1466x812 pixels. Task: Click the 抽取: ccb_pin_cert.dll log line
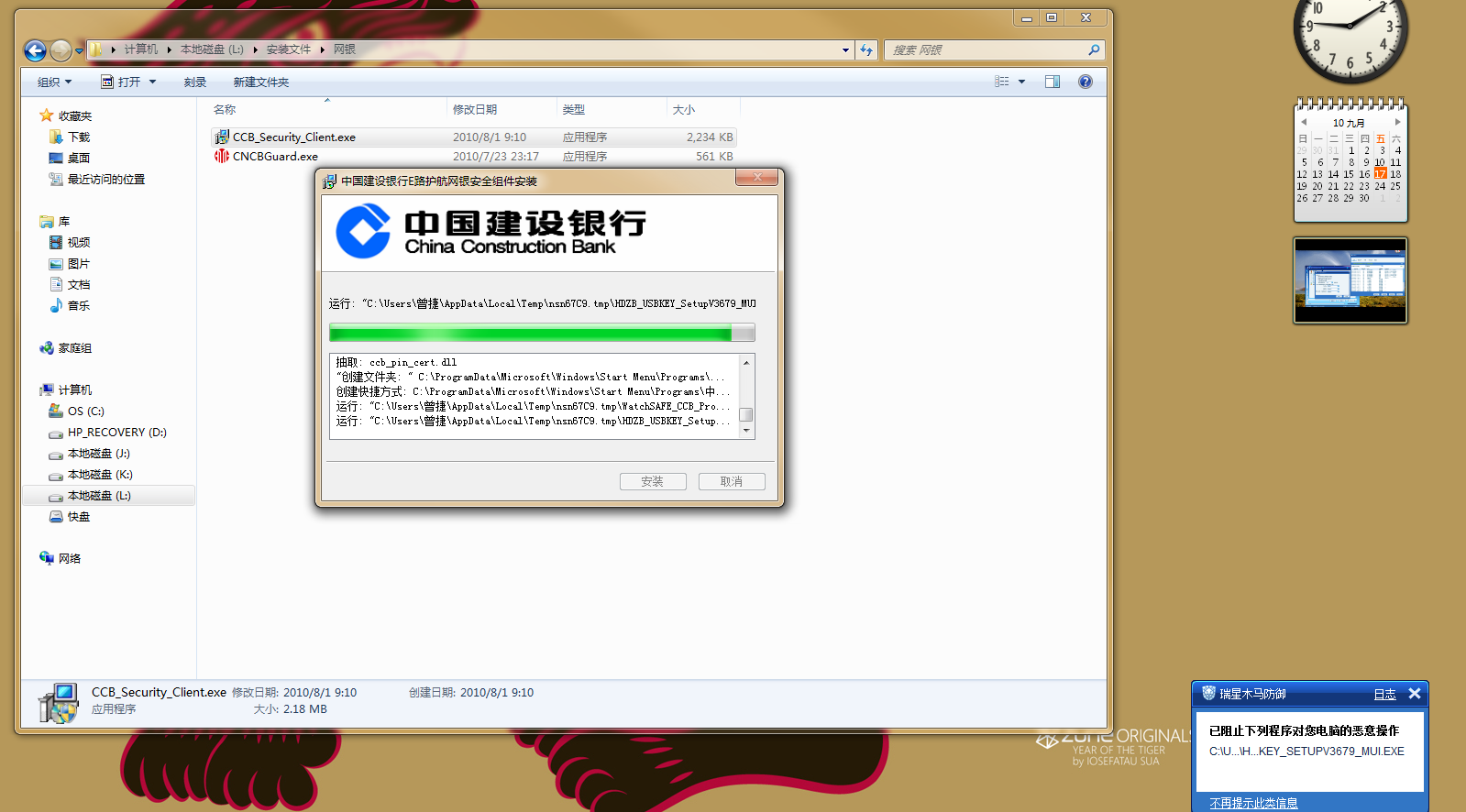point(396,362)
